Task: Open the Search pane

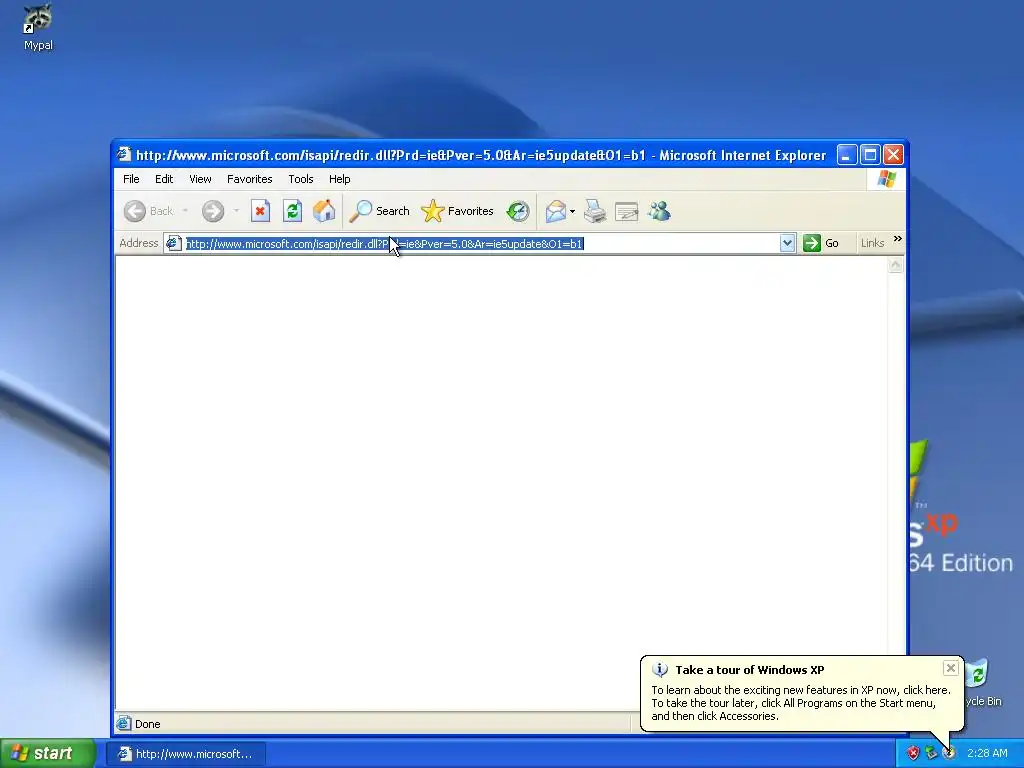Action: 379,211
